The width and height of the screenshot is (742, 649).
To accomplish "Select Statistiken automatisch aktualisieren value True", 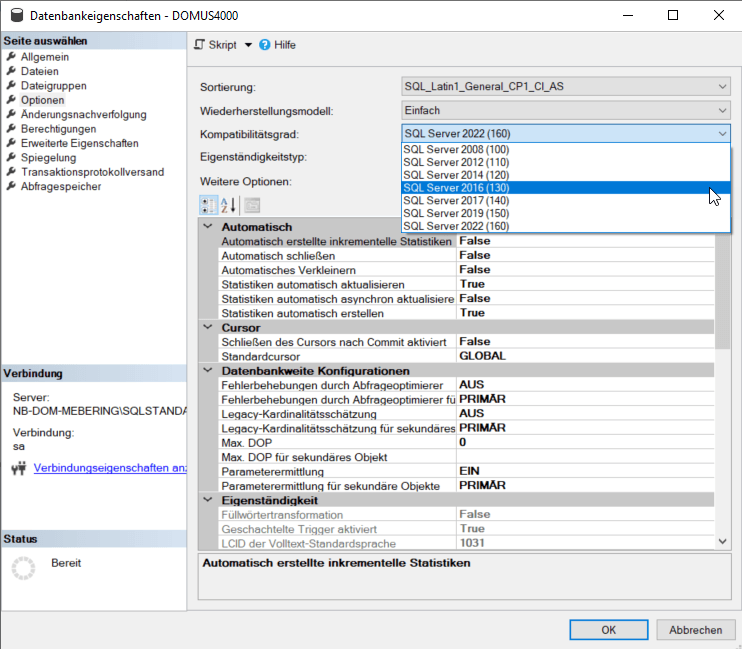I will tap(585, 284).
